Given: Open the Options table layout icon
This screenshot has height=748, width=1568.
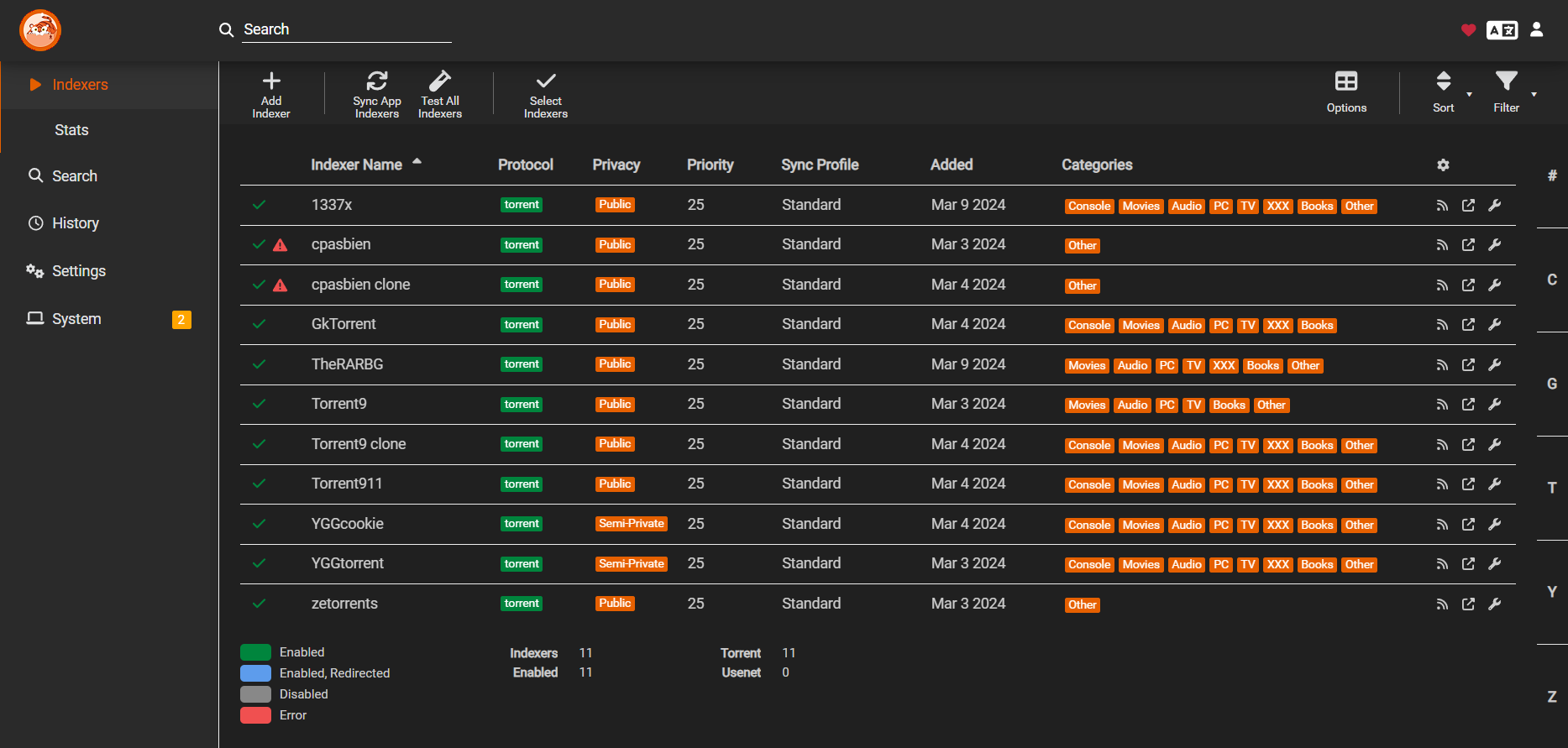Looking at the screenshot, I should pyautogui.click(x=1346, y=81).
